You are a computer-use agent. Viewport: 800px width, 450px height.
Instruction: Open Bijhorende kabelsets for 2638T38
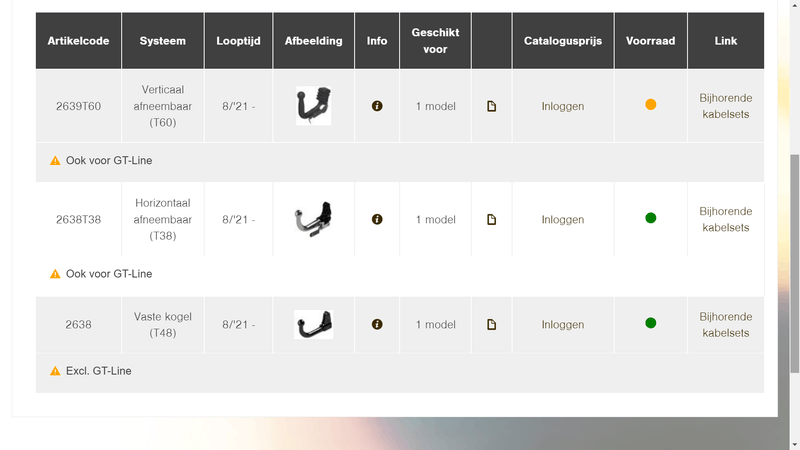coord(725,220)
